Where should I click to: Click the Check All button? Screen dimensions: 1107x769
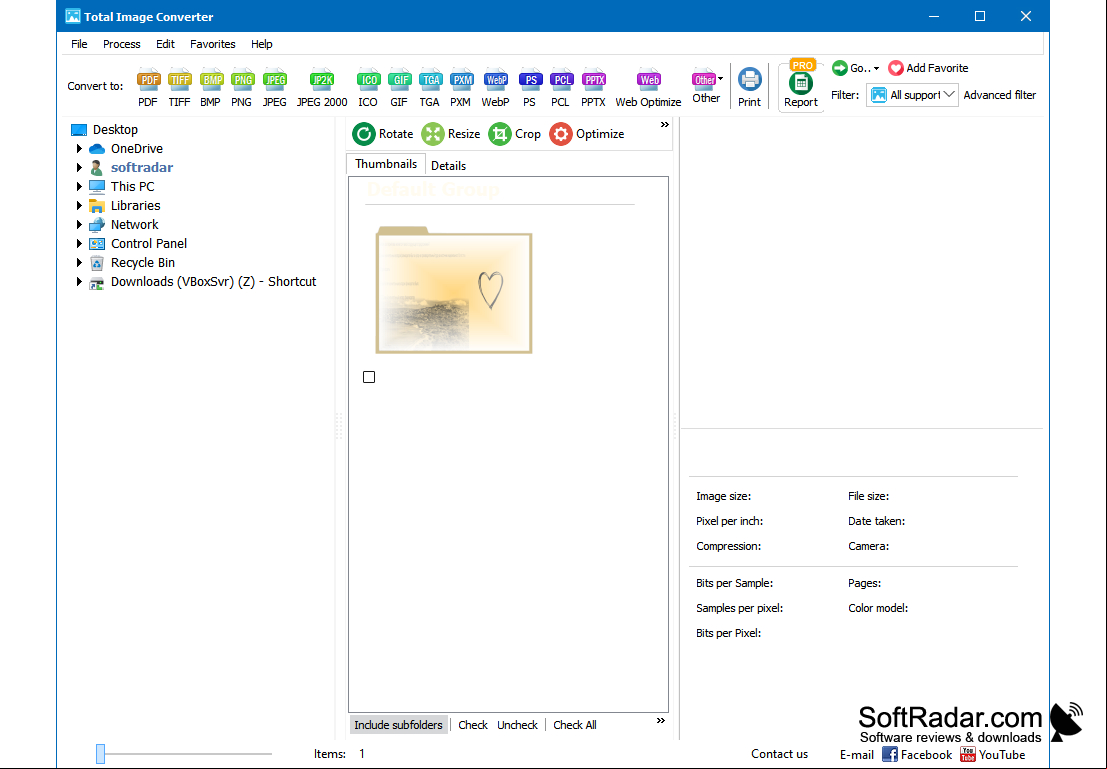[x=575, y=725]
